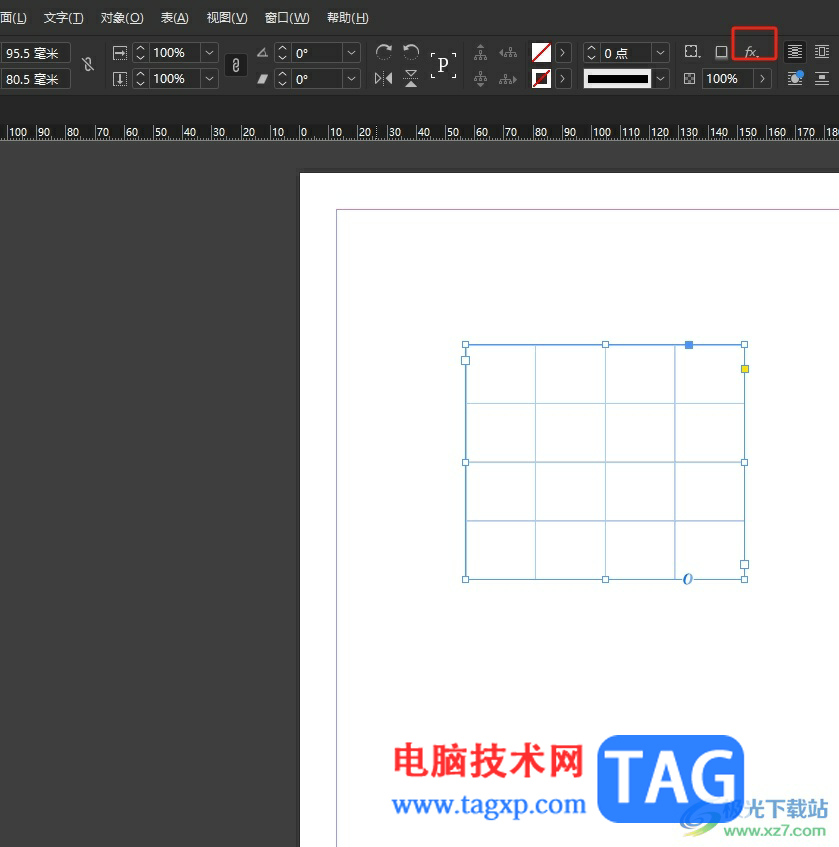Apply drop shadow to the object

click(721, 52)
